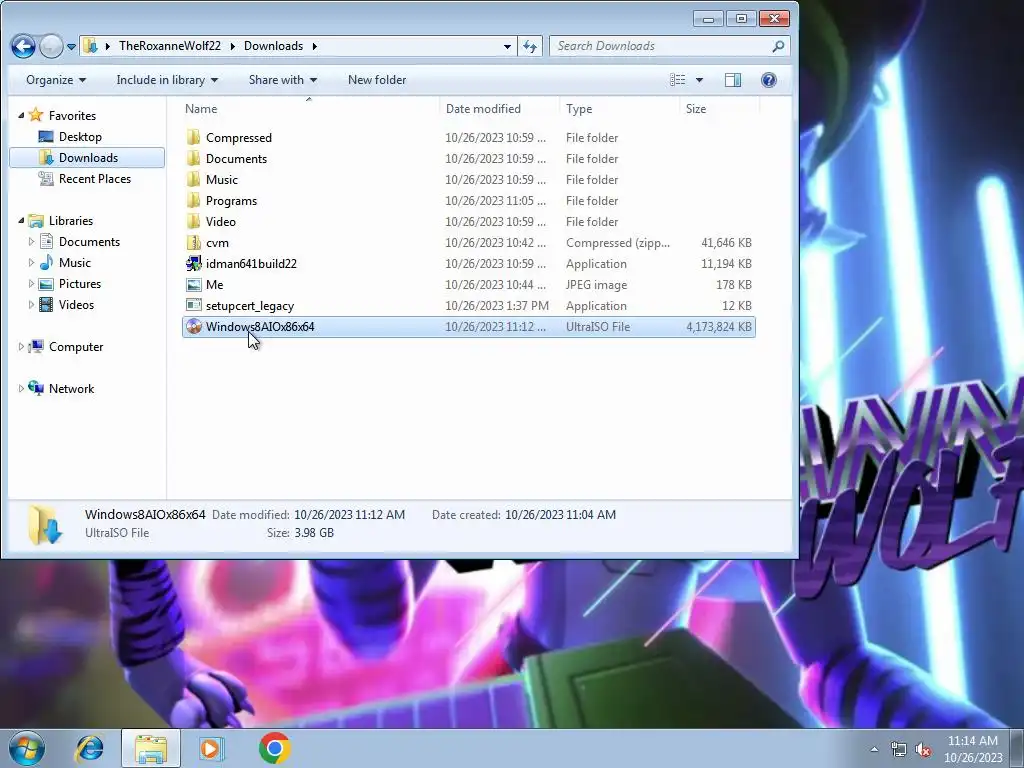The height and width of the screenshot is (768, 1024).
Task: Open Windows Media Player from taskbar
Action: 211,748
